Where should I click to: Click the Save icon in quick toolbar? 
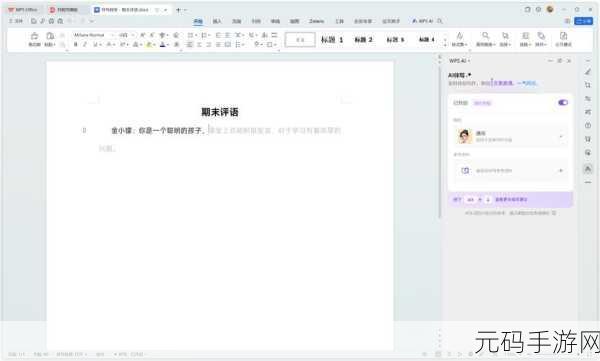click(34, 21)
